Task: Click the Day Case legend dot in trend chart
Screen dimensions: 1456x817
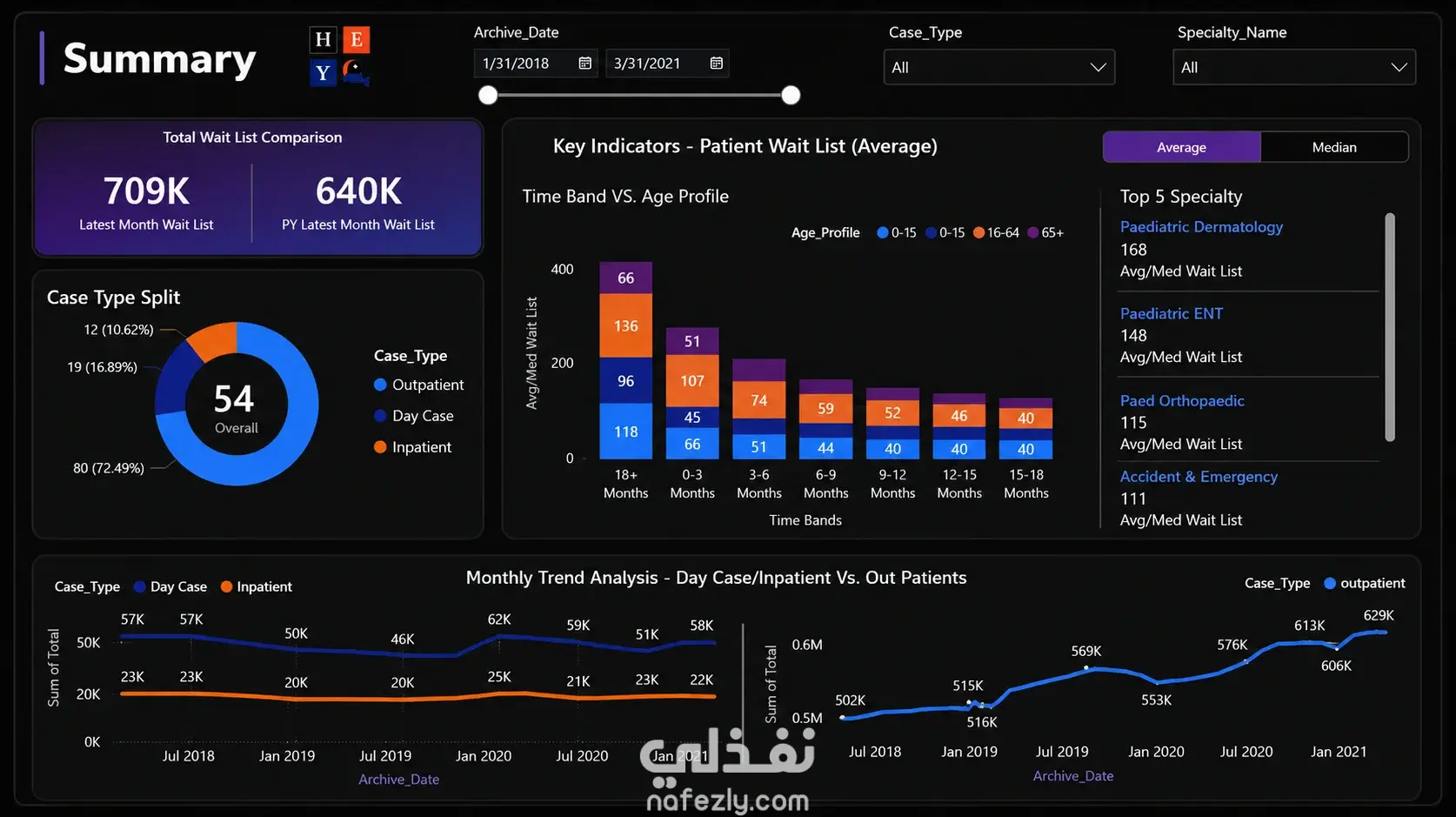Action: pos(139,586)
